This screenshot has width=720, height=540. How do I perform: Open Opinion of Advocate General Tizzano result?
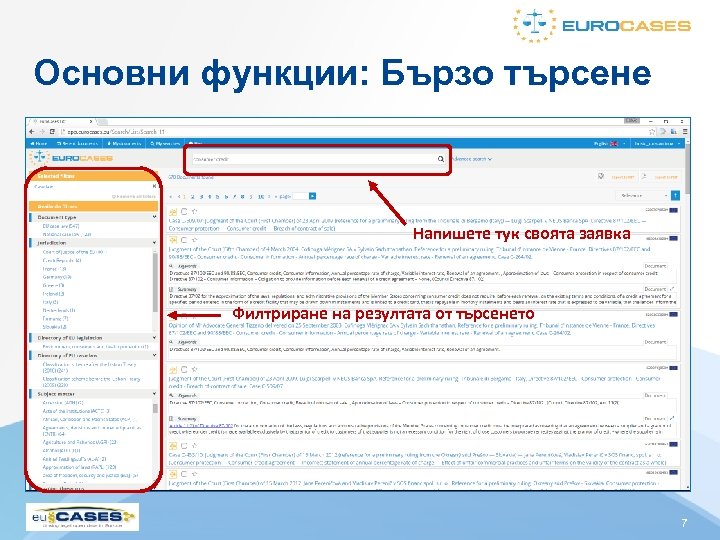412,329
